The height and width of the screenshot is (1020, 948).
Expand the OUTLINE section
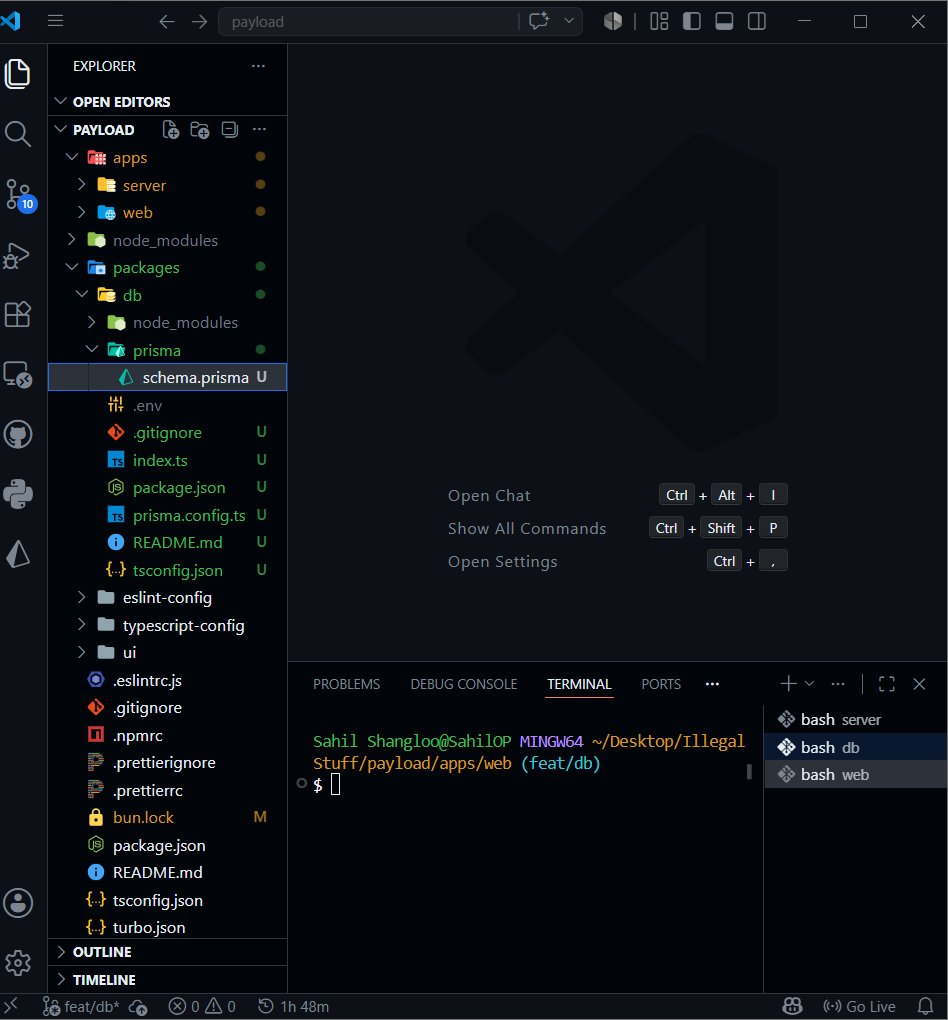(x=168, y=952)
